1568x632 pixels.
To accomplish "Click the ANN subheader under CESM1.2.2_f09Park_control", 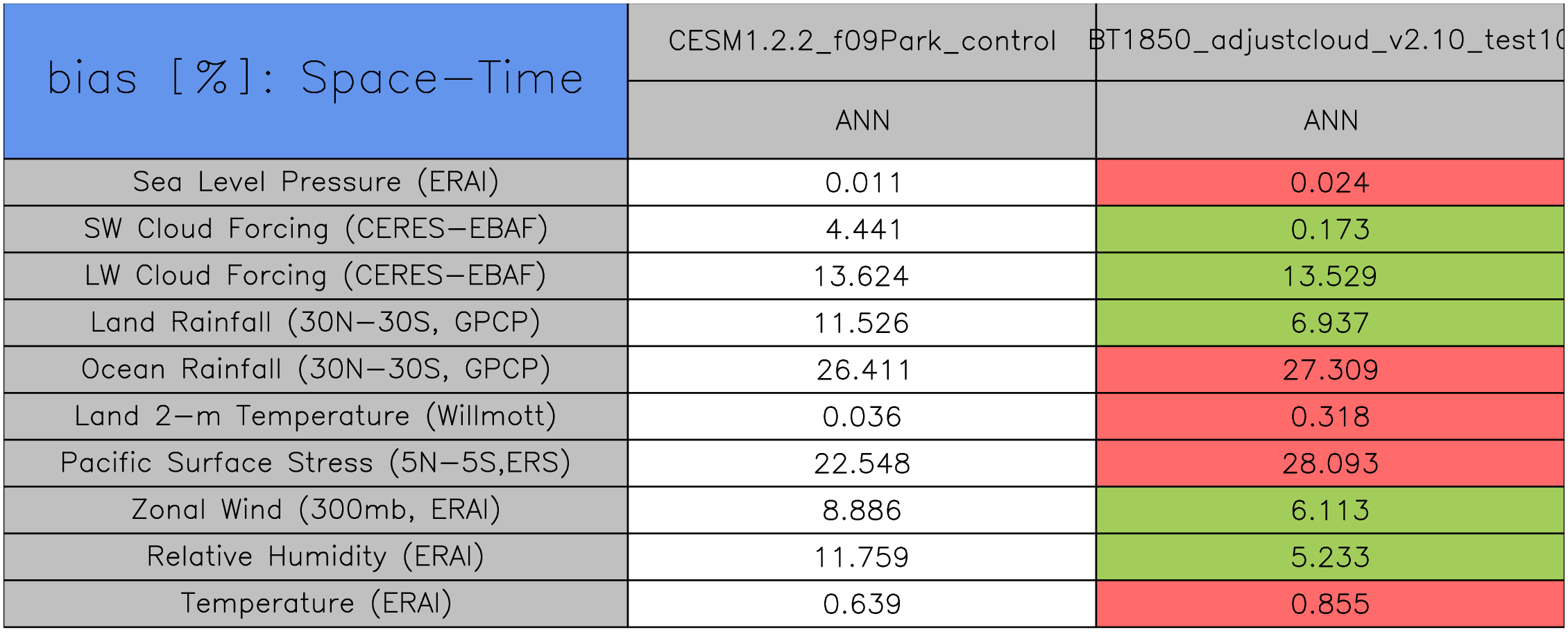I will click(x=862, y=121).
